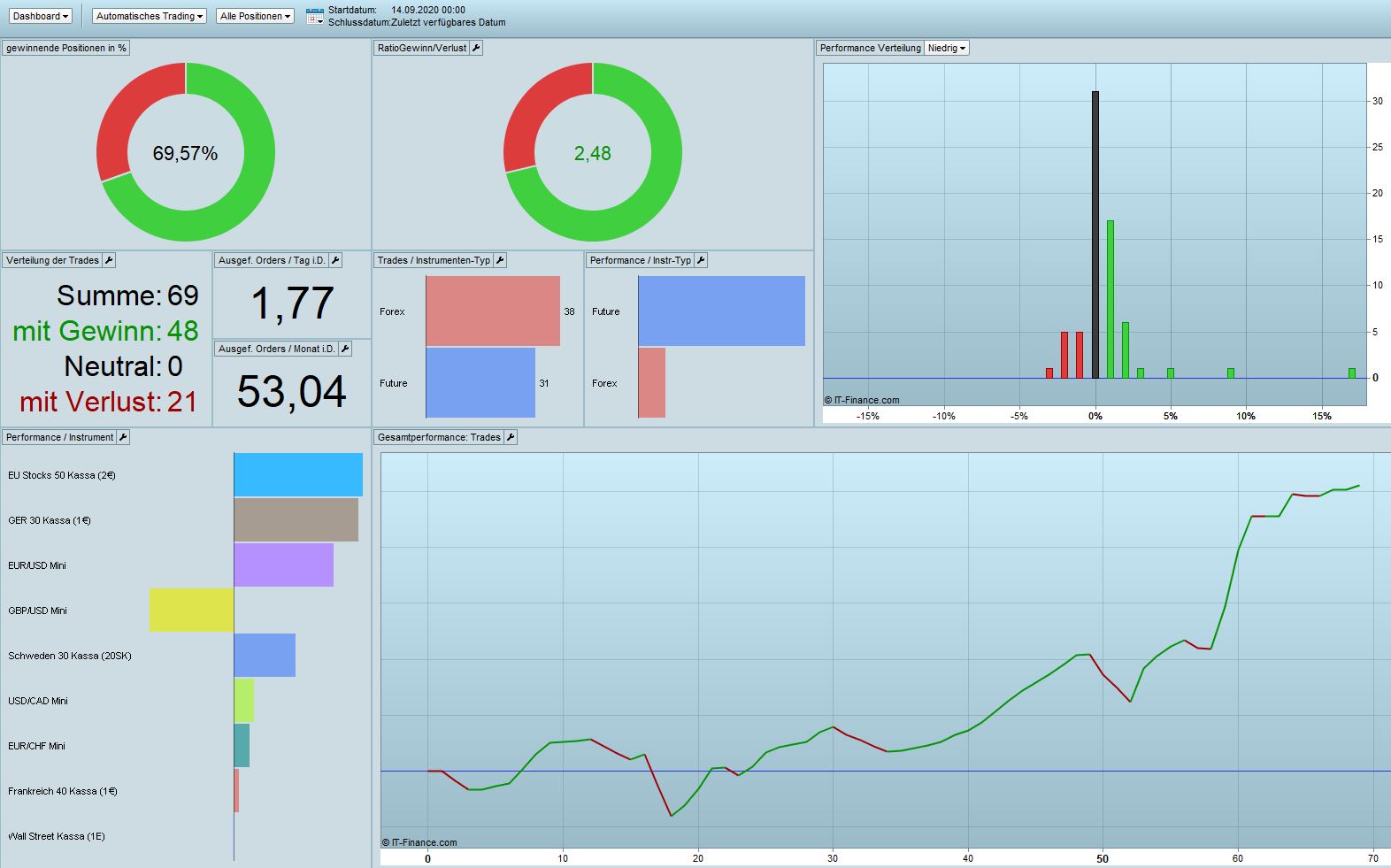Open the Alle Positionen dropdown
This screenshot has height=868, width=1391.
(x=255, y=16)
